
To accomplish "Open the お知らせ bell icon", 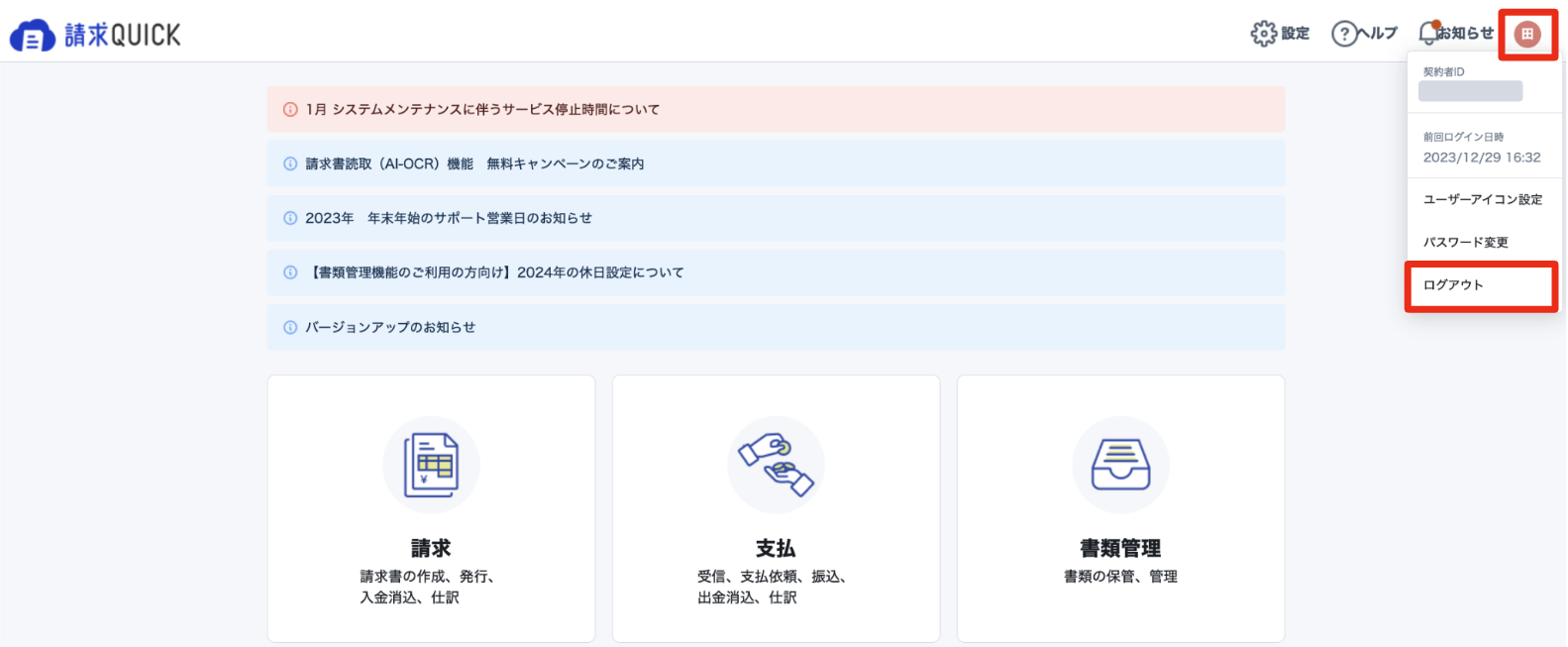I will 1428,33.
